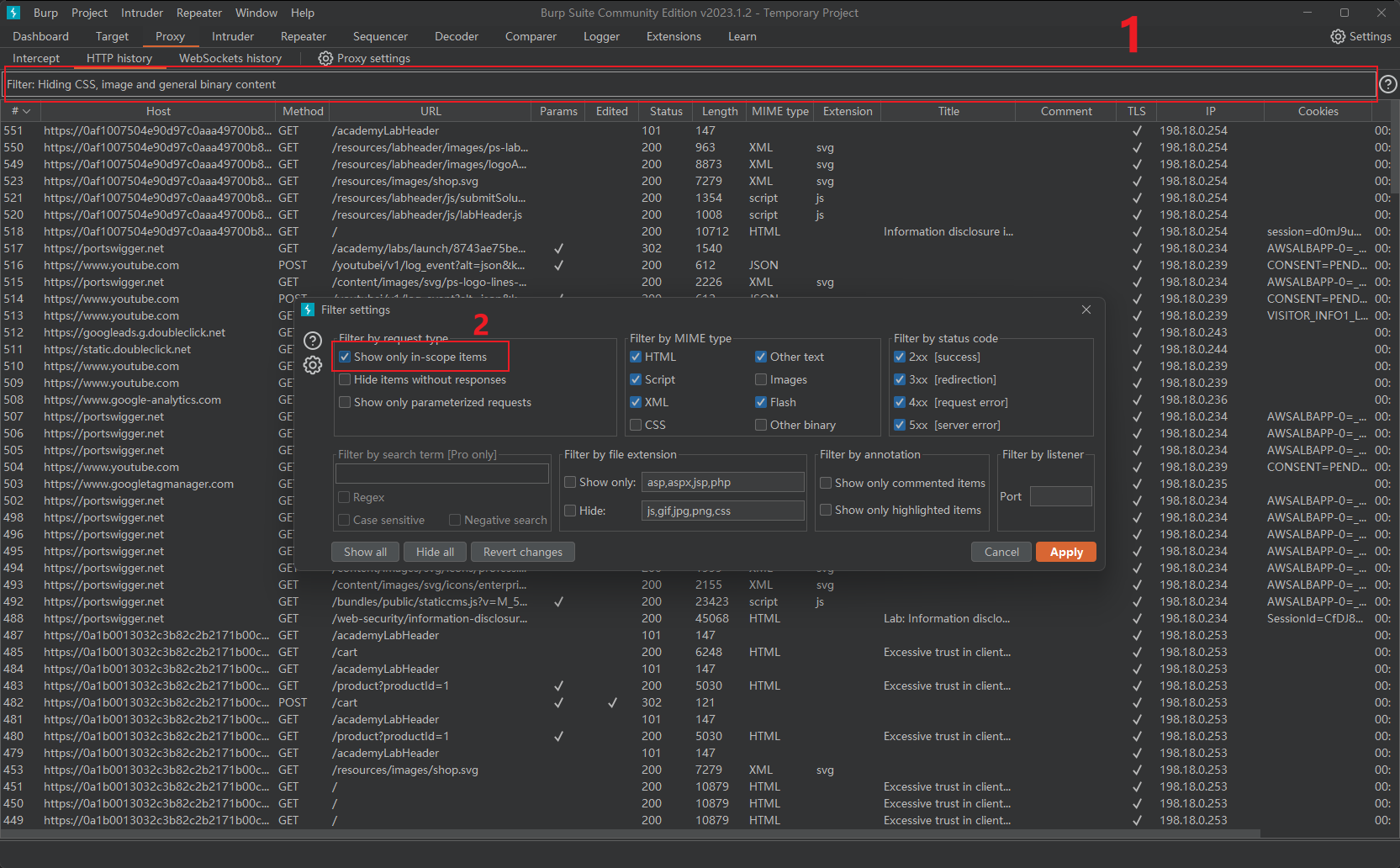Check the CSS MIME type box
1400x868 pixels.
[x=636, y=425]
